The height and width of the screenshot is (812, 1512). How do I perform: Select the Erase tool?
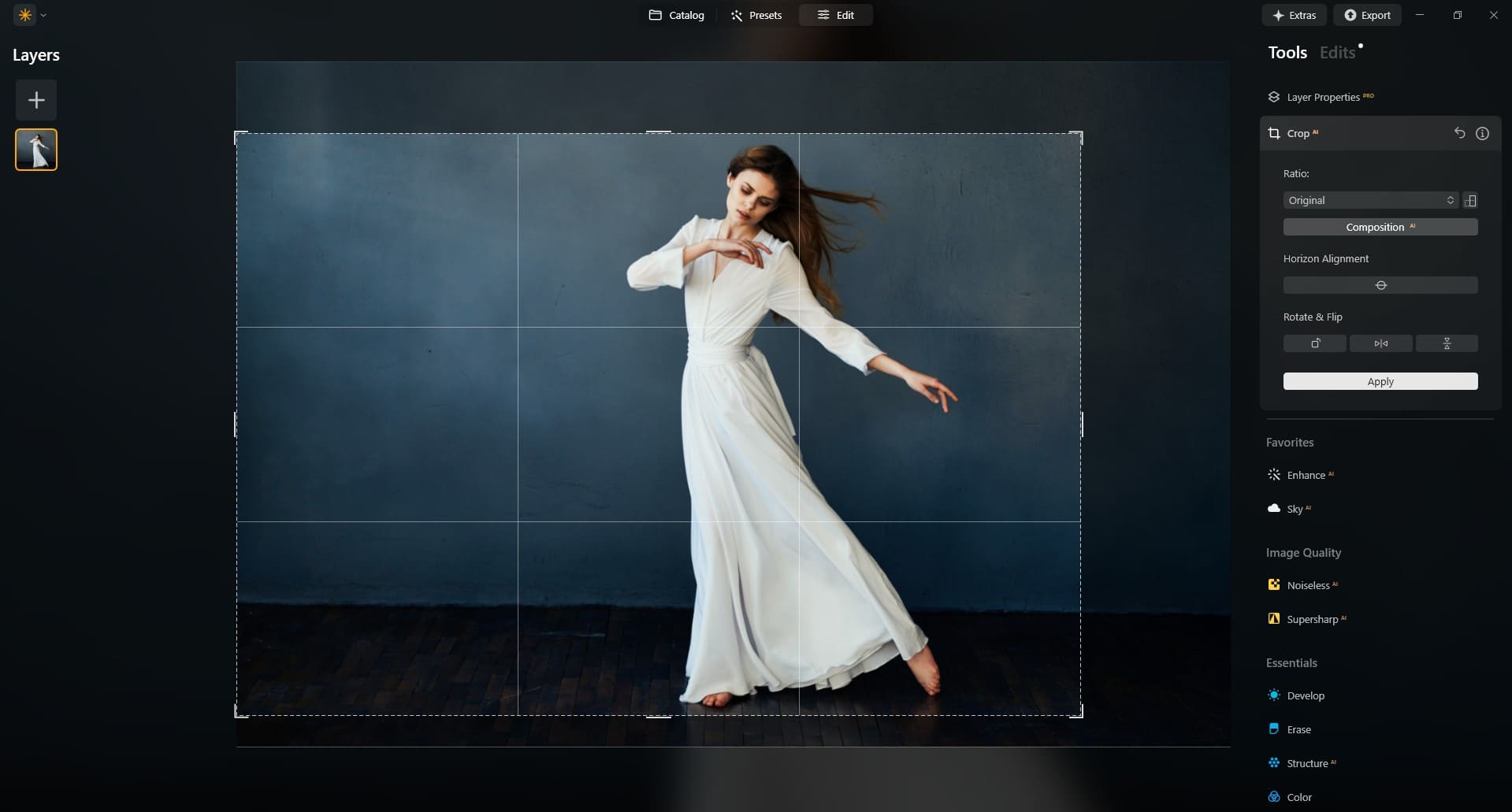pos(1298,729)
